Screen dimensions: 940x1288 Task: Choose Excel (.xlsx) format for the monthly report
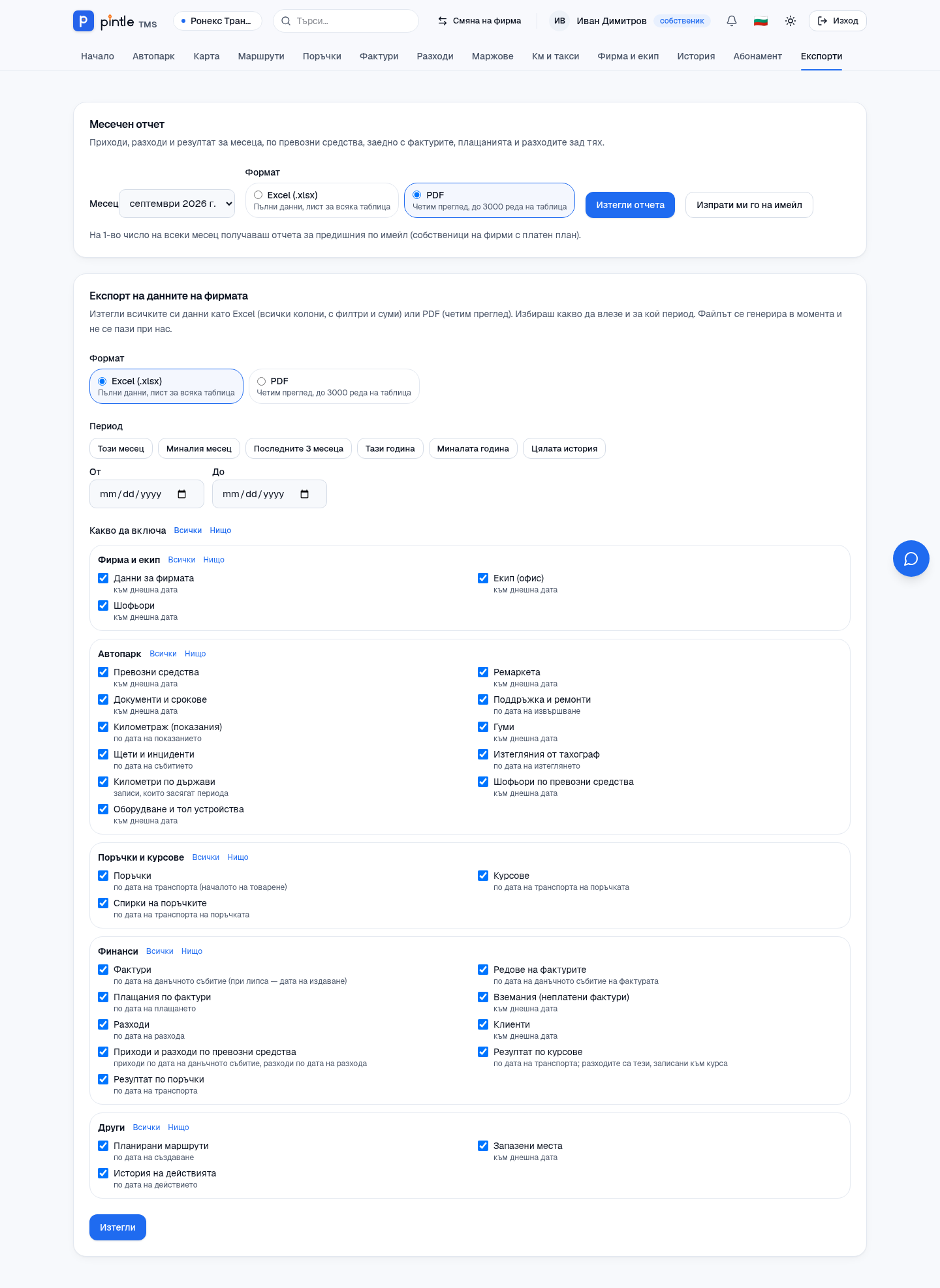(x=322, y=200)
